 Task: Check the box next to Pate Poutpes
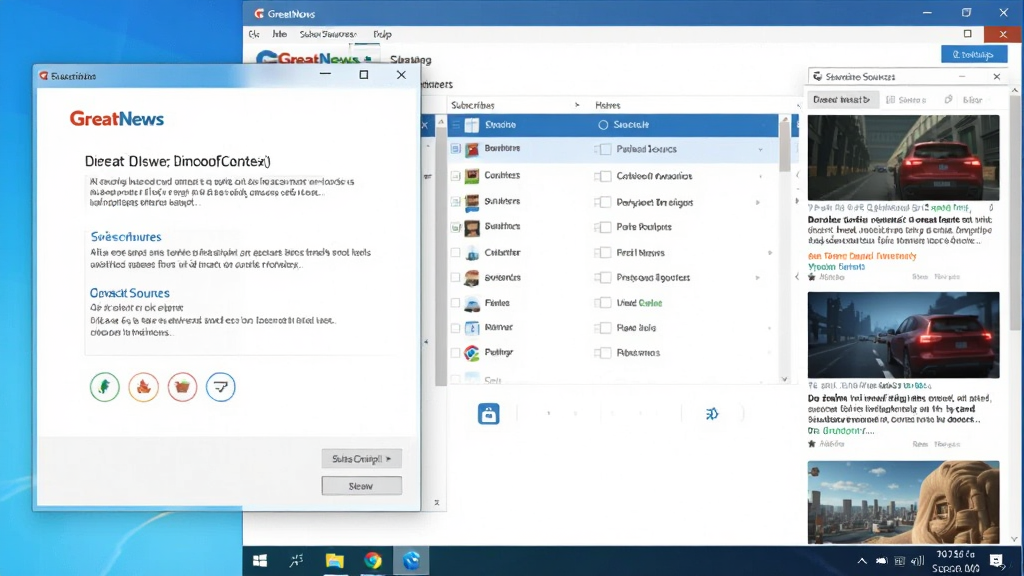605,227
